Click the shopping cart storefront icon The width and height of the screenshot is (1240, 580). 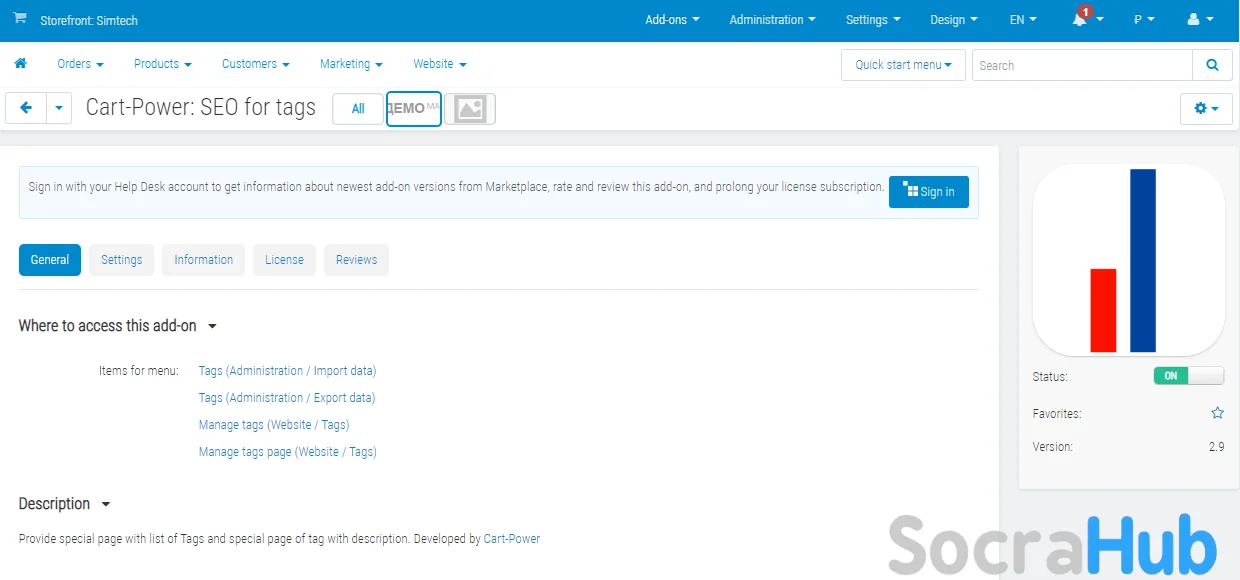(x=20, y=19)
